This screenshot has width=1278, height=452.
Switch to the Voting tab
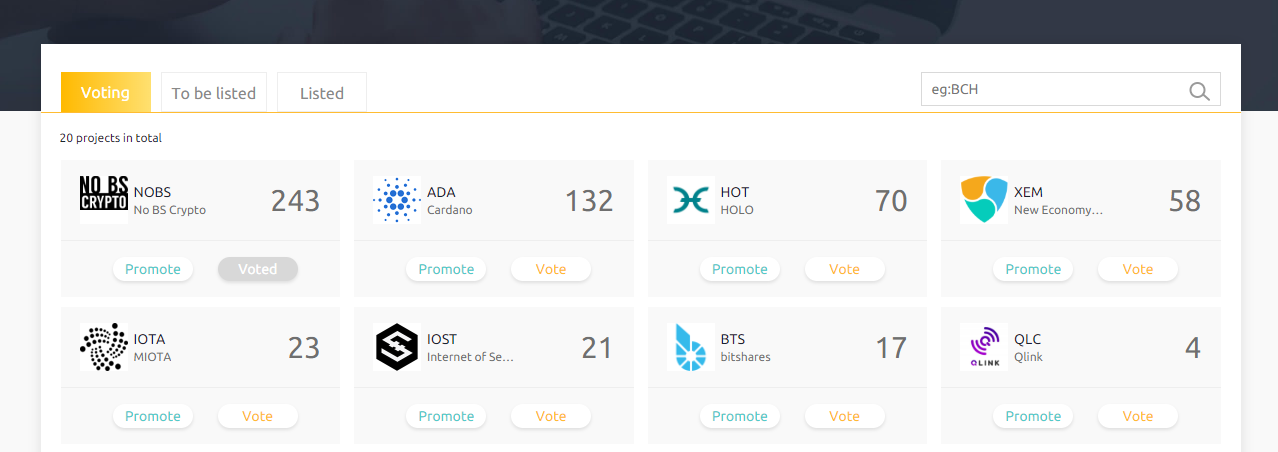pyautogui.click(x=105, y=92)
